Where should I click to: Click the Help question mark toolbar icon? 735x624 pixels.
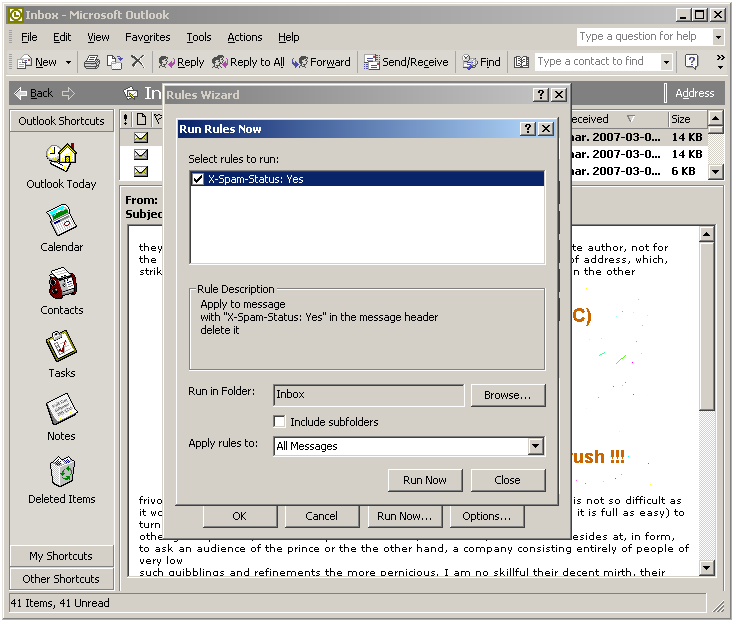coord(691,61)
